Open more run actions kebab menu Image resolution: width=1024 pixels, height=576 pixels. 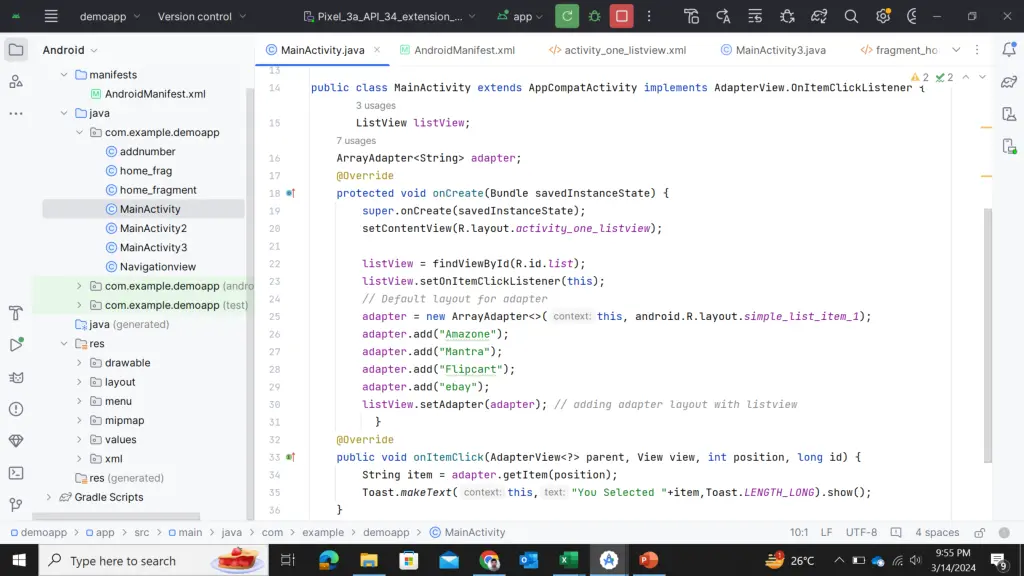click(648, 16)
